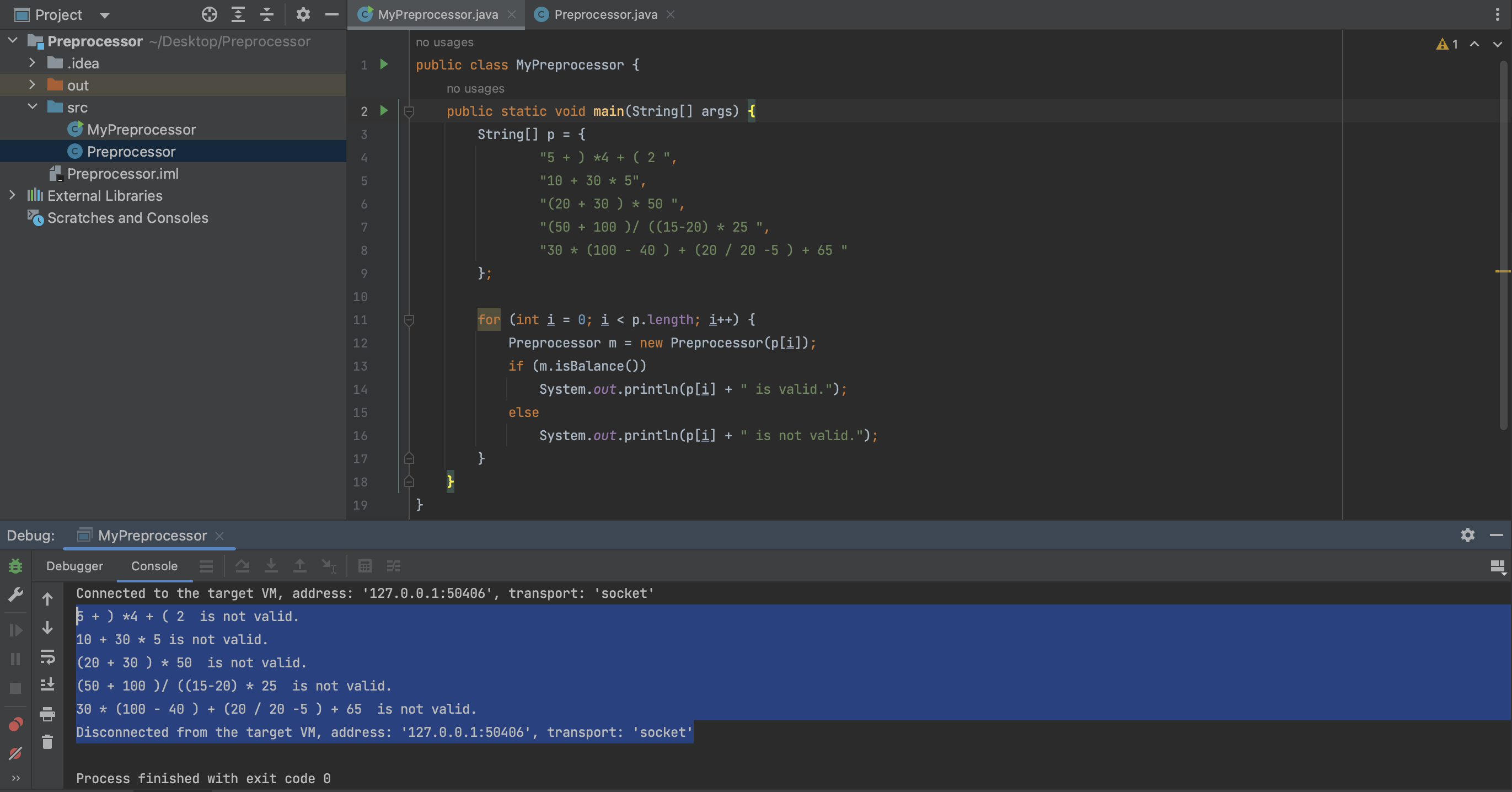Collapse the Preprocessor project root
The height and width of the screenshot is (792, 1512).
[x=13, y=40]
